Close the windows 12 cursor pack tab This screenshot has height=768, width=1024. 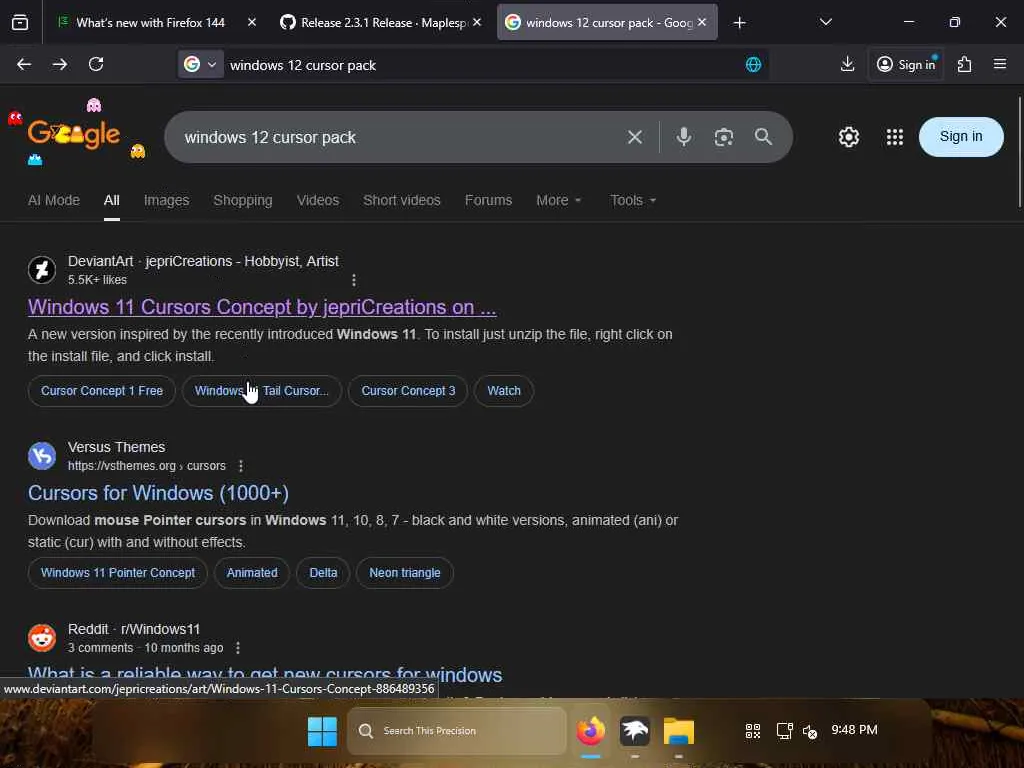click(702, 22)
